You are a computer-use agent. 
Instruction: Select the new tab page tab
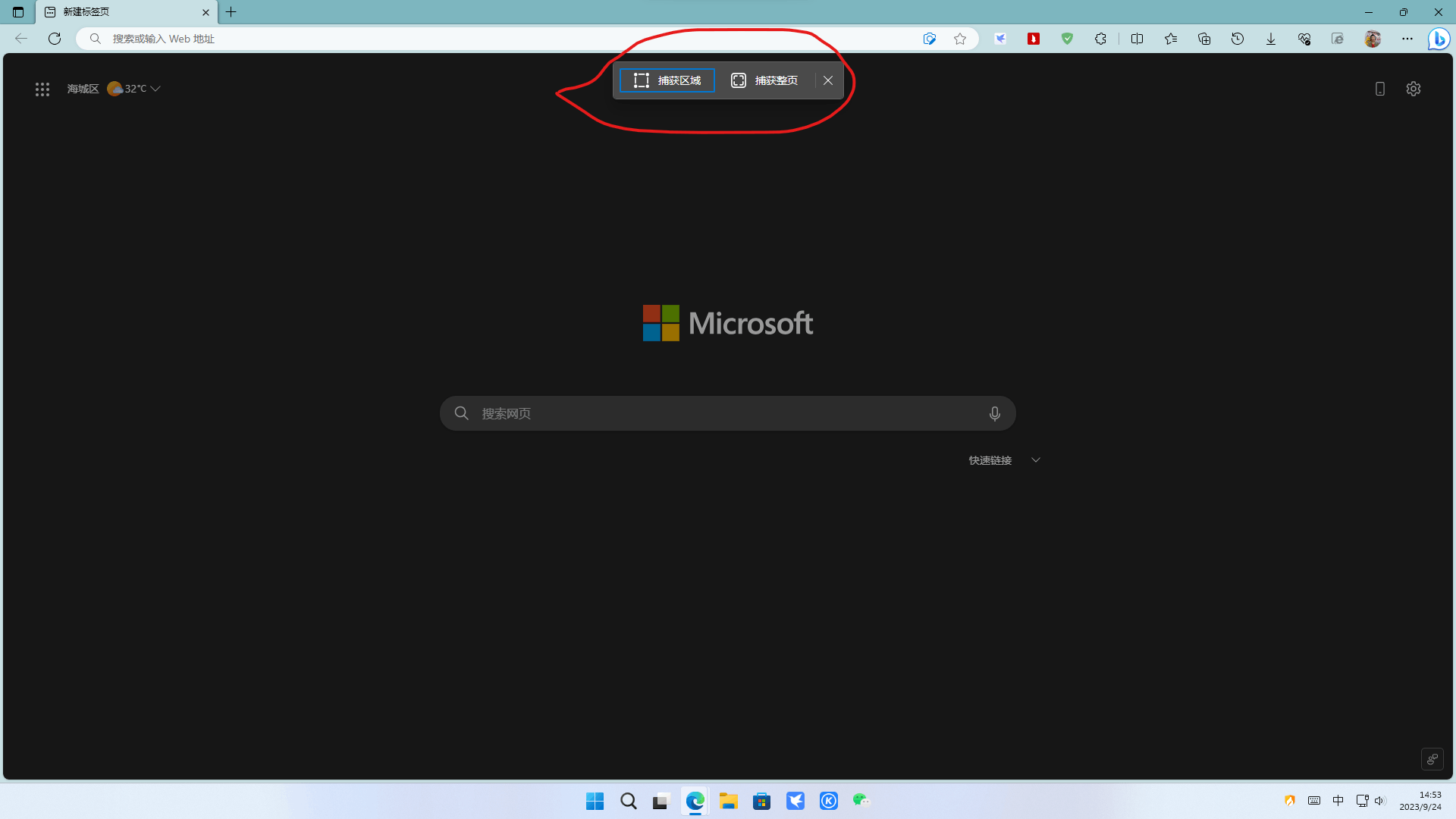click(121, 12)
